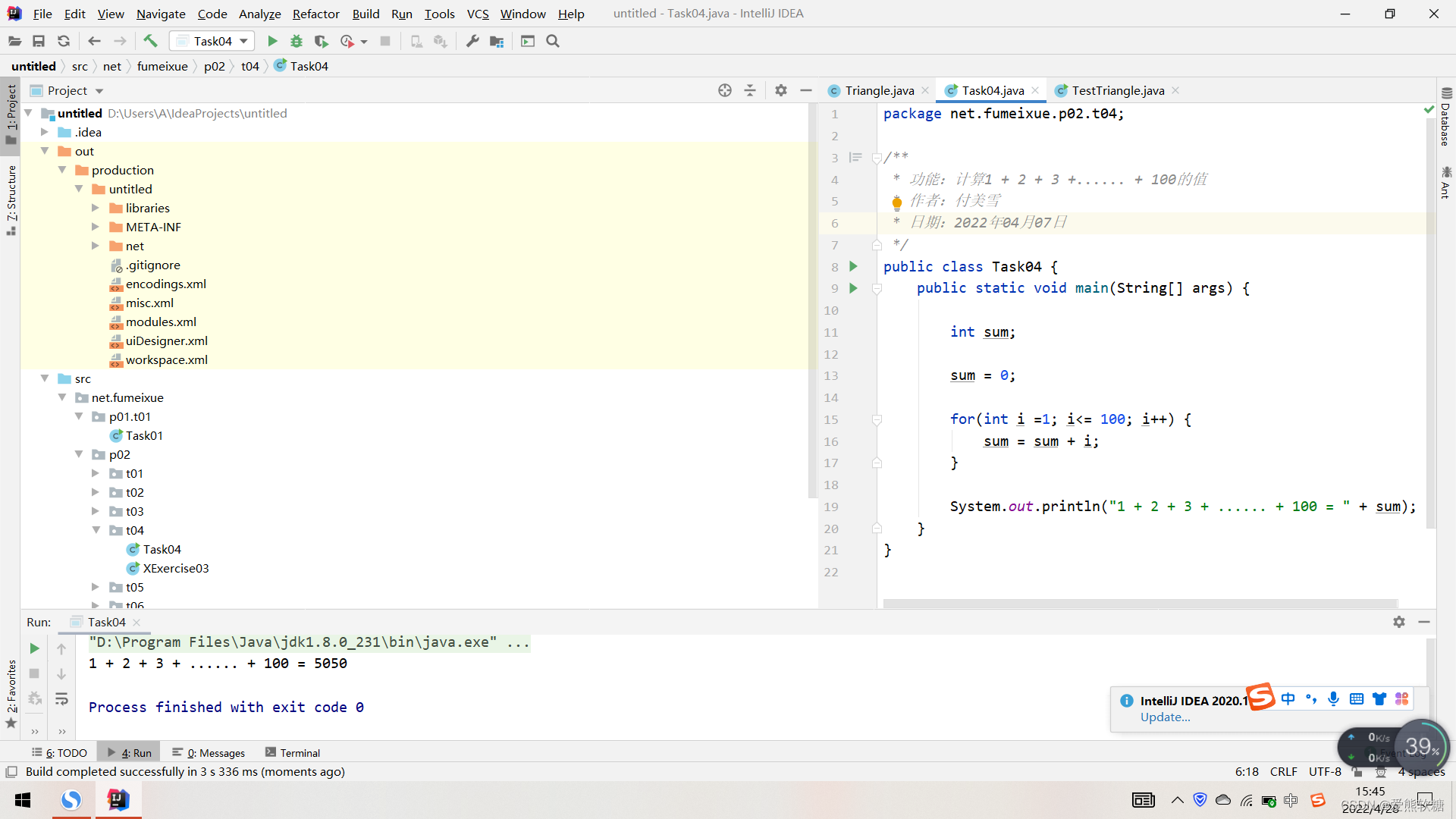Open the Refactor menu
This screenshot has height=819, width=1456.
pos(316,14)
